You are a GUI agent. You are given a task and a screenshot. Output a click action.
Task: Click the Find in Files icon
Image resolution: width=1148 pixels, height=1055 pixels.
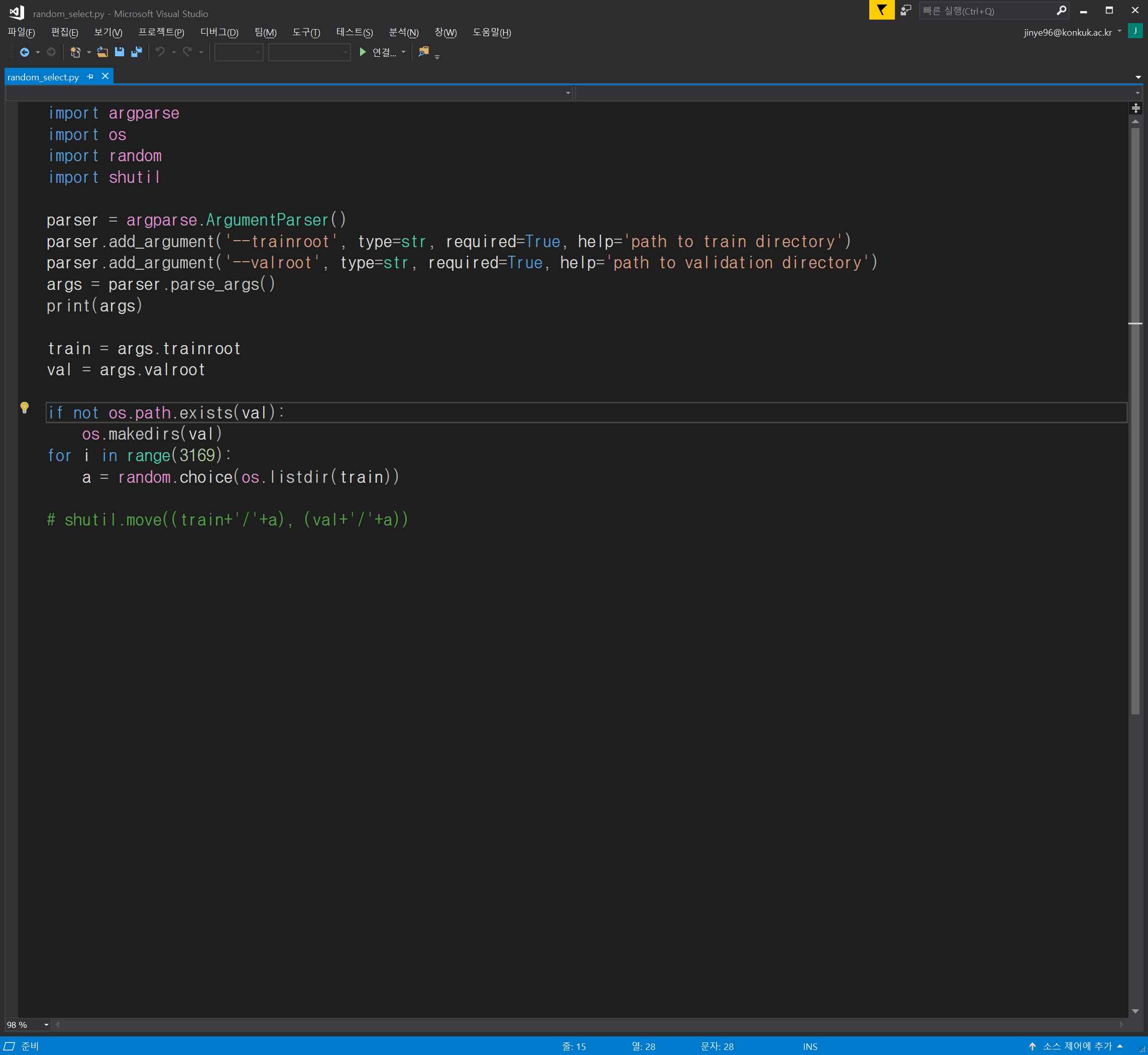click(423, 52)
